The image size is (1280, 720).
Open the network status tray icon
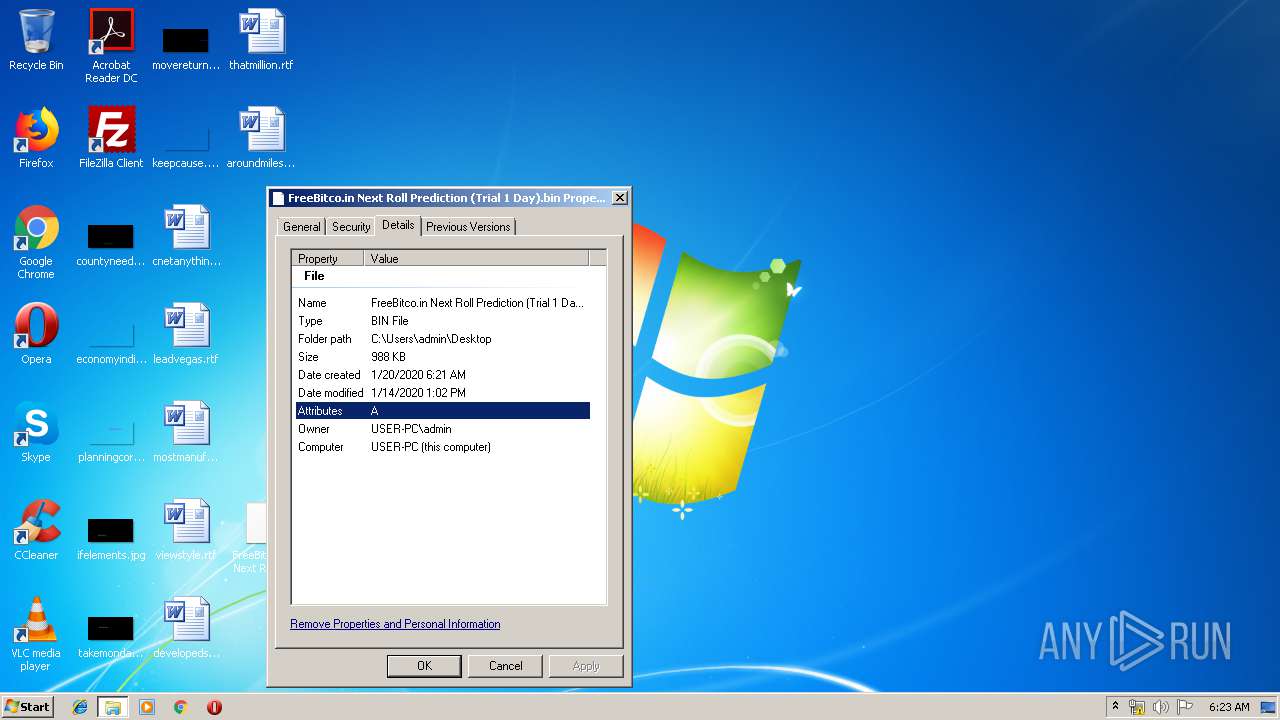coord(1137,707)
